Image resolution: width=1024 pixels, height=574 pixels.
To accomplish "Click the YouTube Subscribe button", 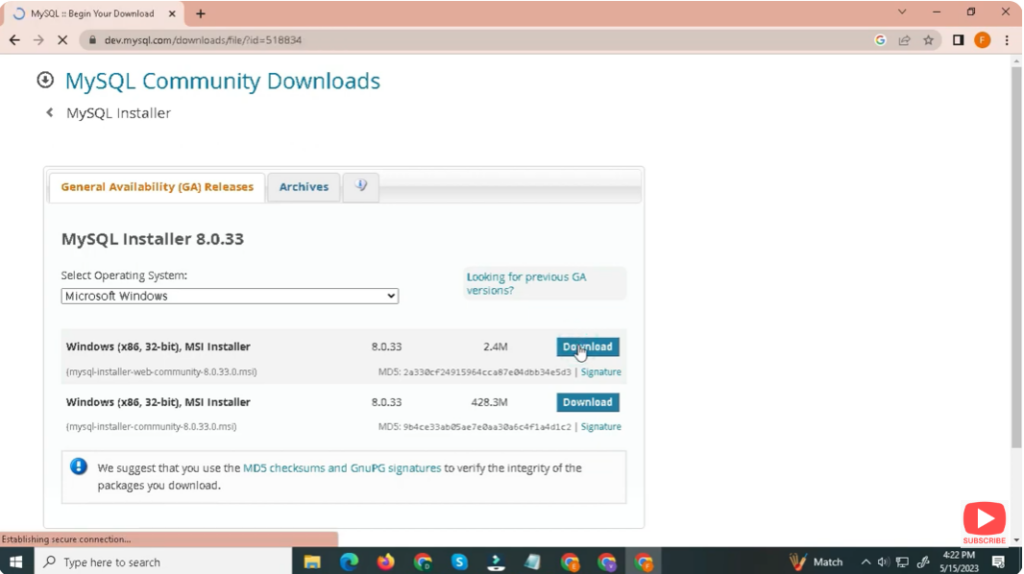I will (984, 522).
